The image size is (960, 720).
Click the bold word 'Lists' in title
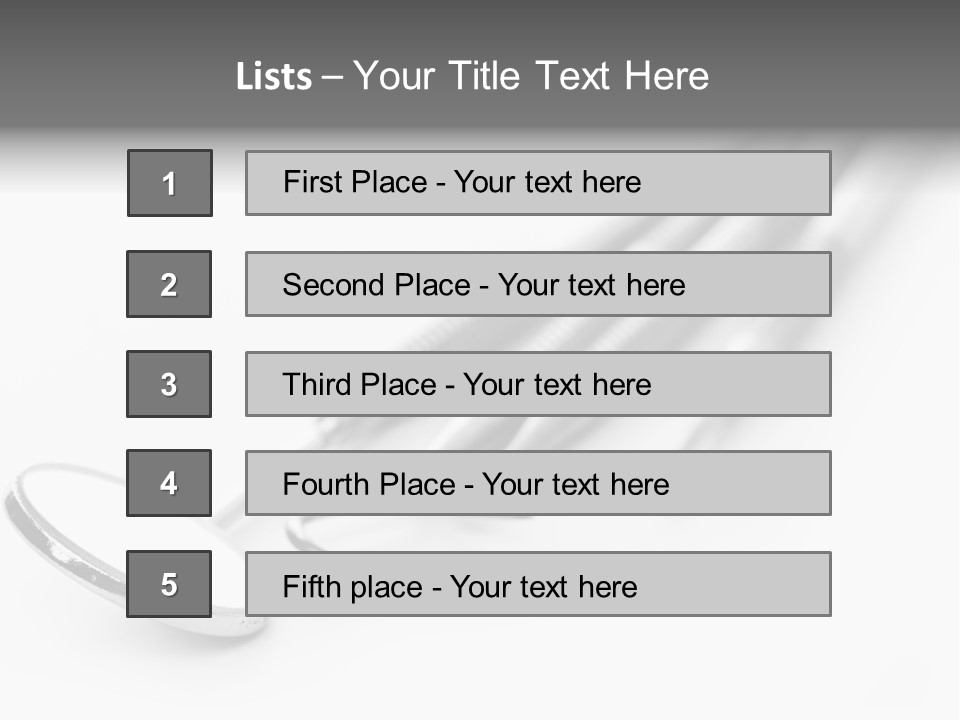pos(274,77)
